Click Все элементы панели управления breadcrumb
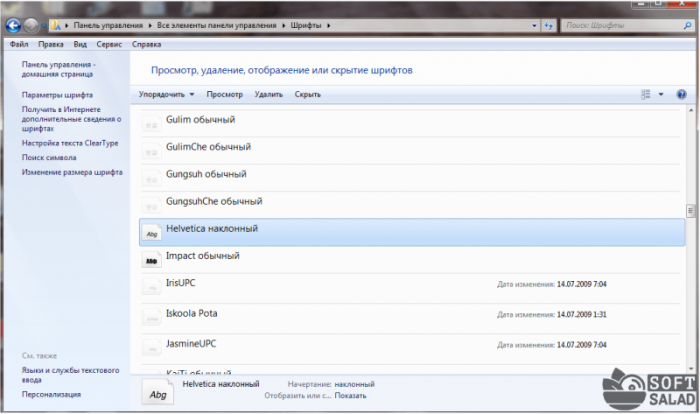The width and height of the screenshot is (700, 414). [217, 25]
